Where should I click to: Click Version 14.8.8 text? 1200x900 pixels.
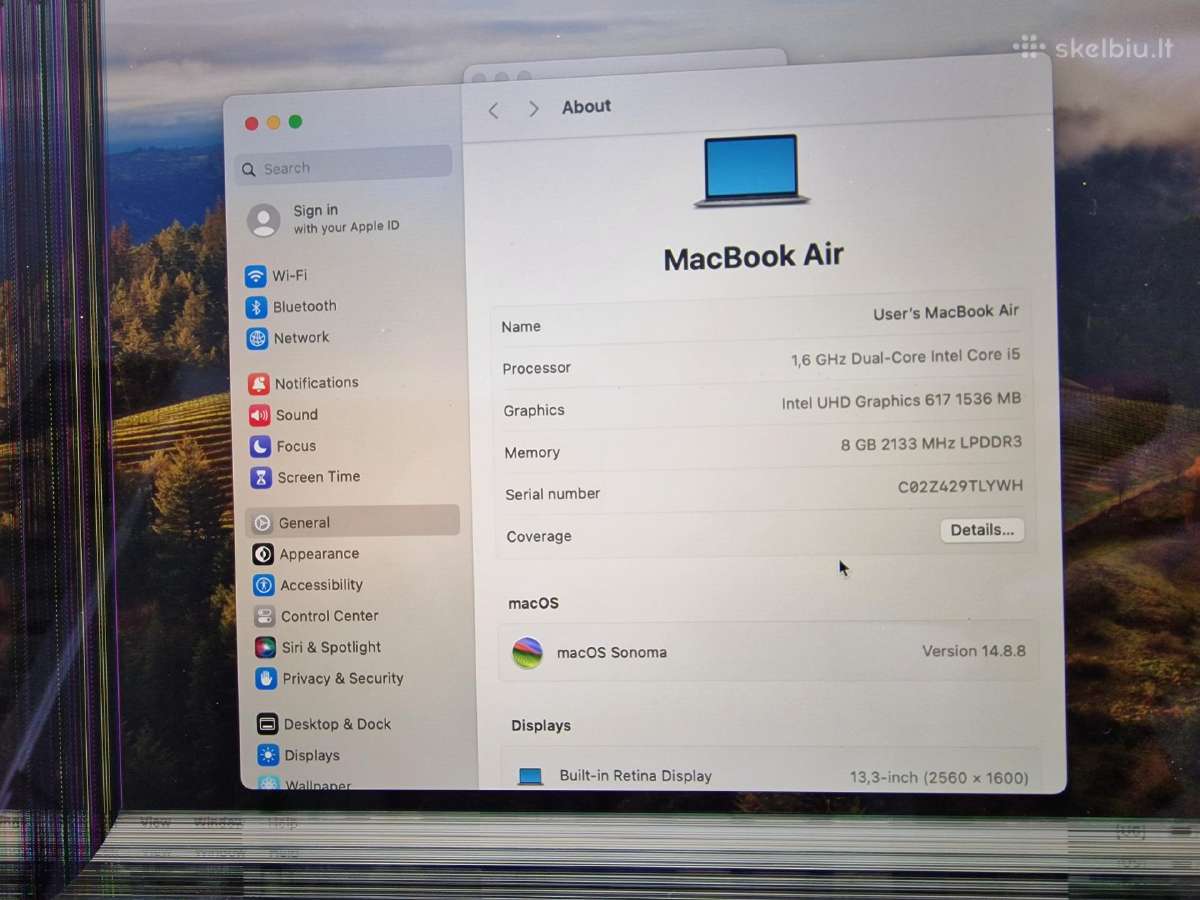pyautogui.click(x=974, y=651)
